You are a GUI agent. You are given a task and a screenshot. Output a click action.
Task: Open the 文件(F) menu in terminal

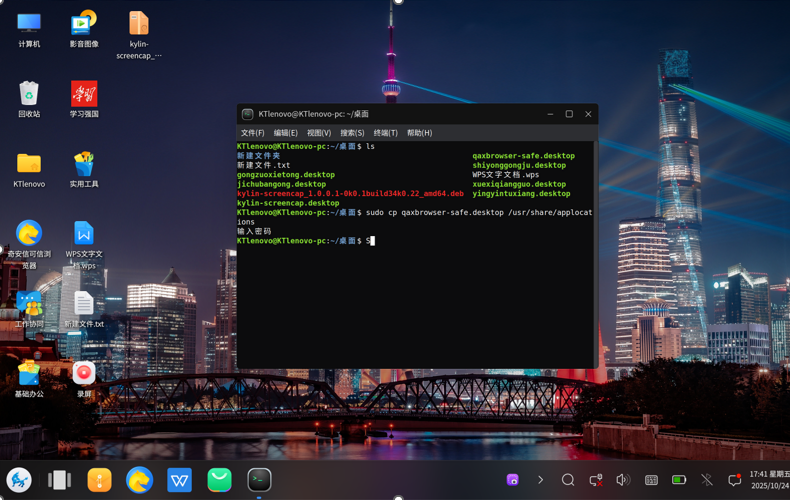(252, 133)
